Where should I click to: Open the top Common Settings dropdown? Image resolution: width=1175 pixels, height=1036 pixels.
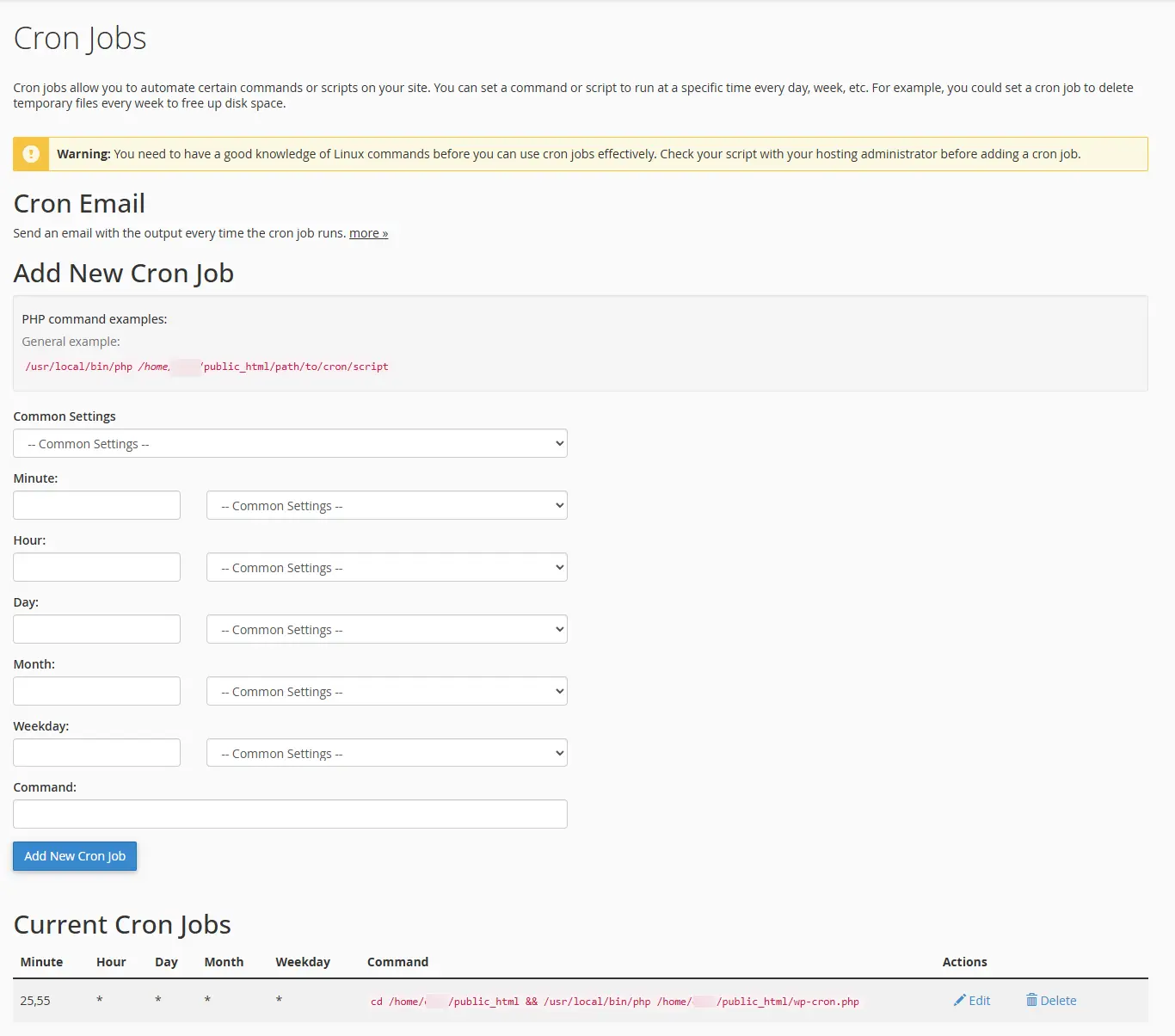pos(290,444)
